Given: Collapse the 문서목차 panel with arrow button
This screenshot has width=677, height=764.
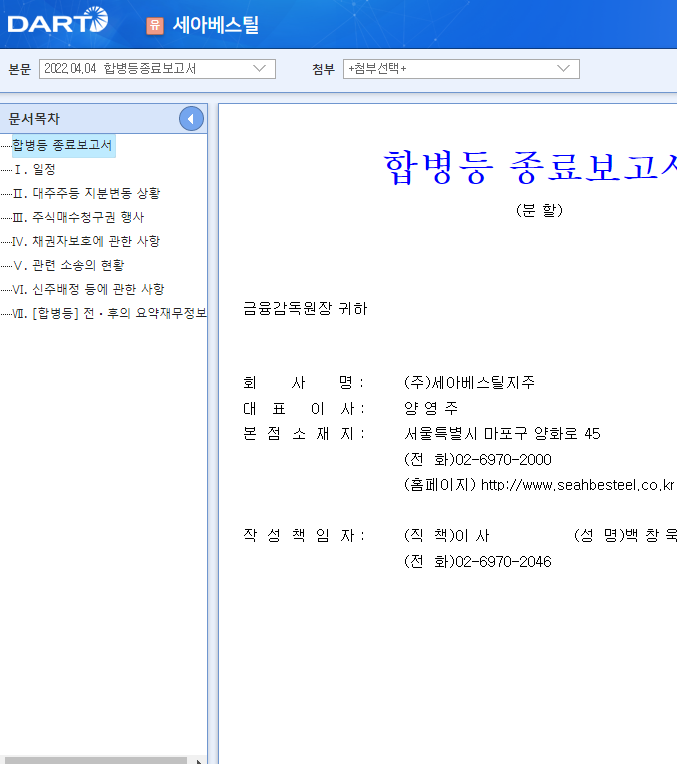Looking at the screenshot, I should [x=191, y=118].
